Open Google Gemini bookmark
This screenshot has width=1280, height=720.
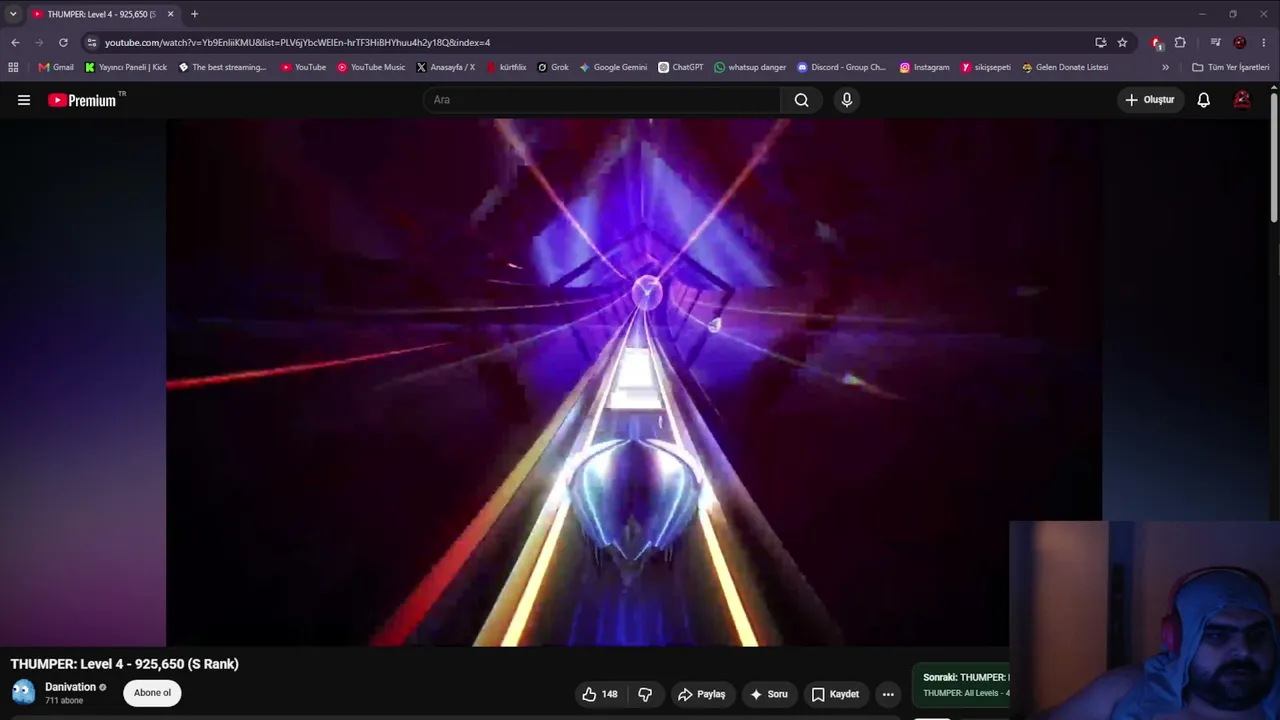tap(613, 67)
